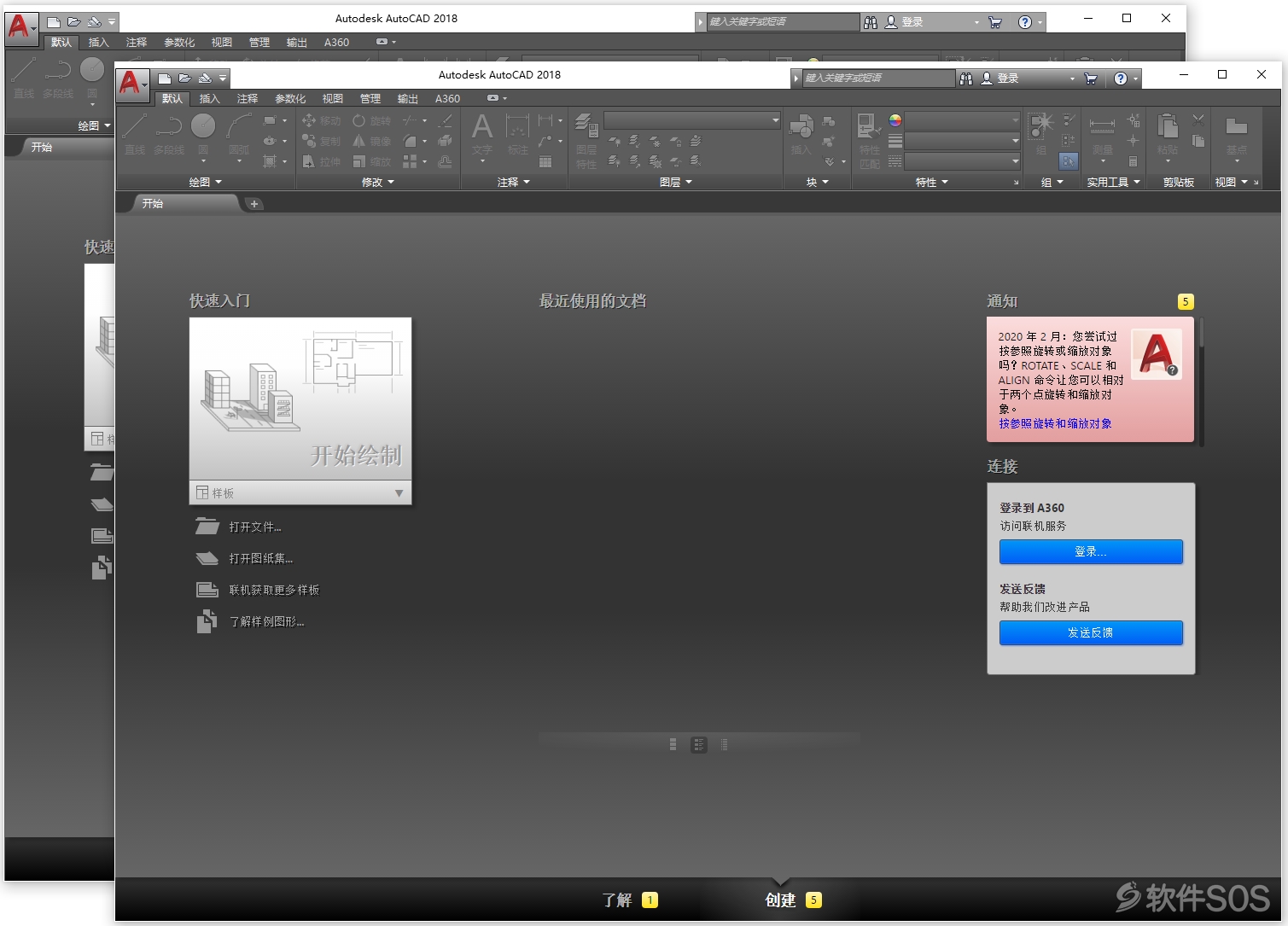
Task: Click 联机获取更多样板 link
Action: 274,590
